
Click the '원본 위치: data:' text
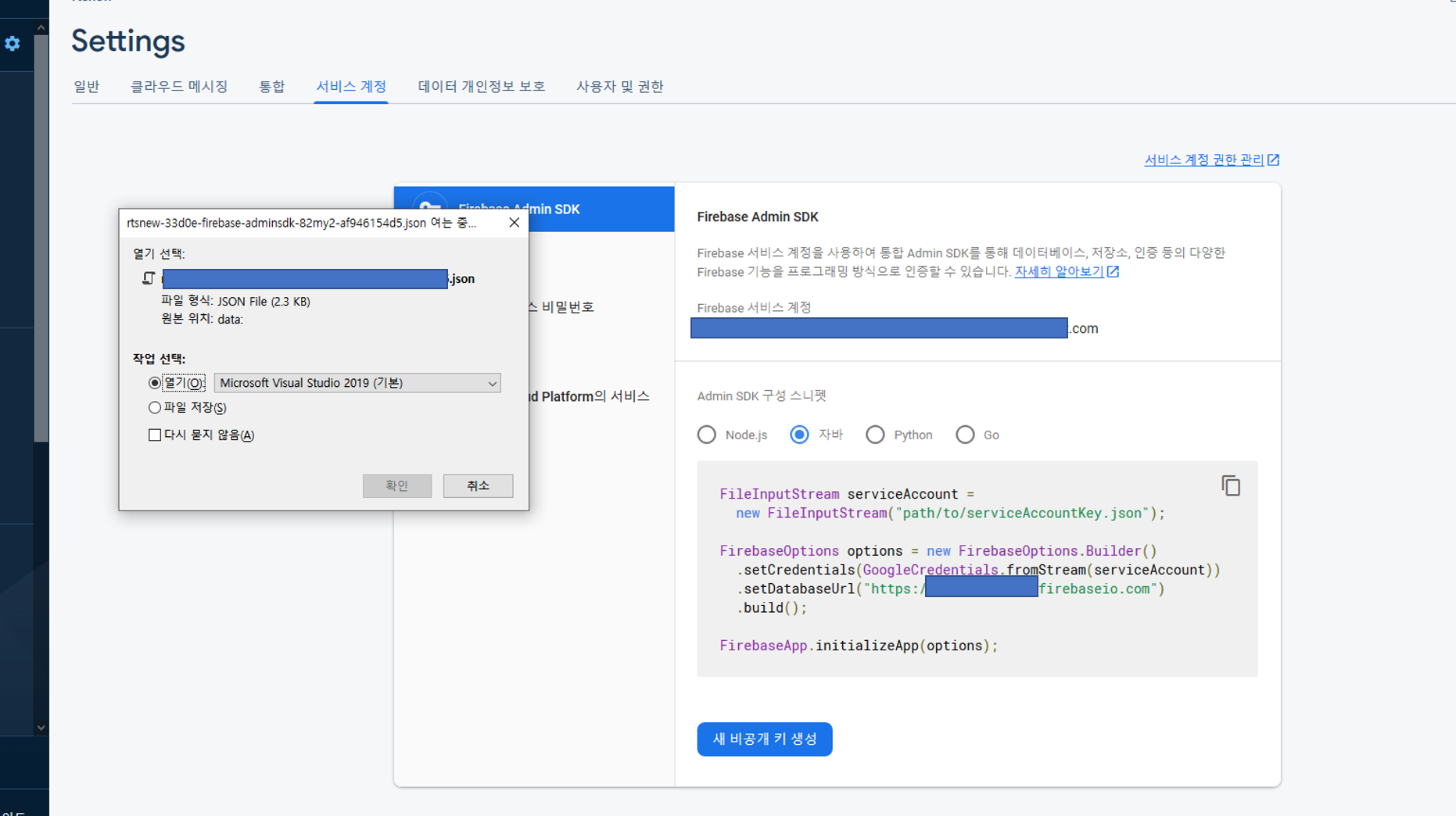click(202, 319)
